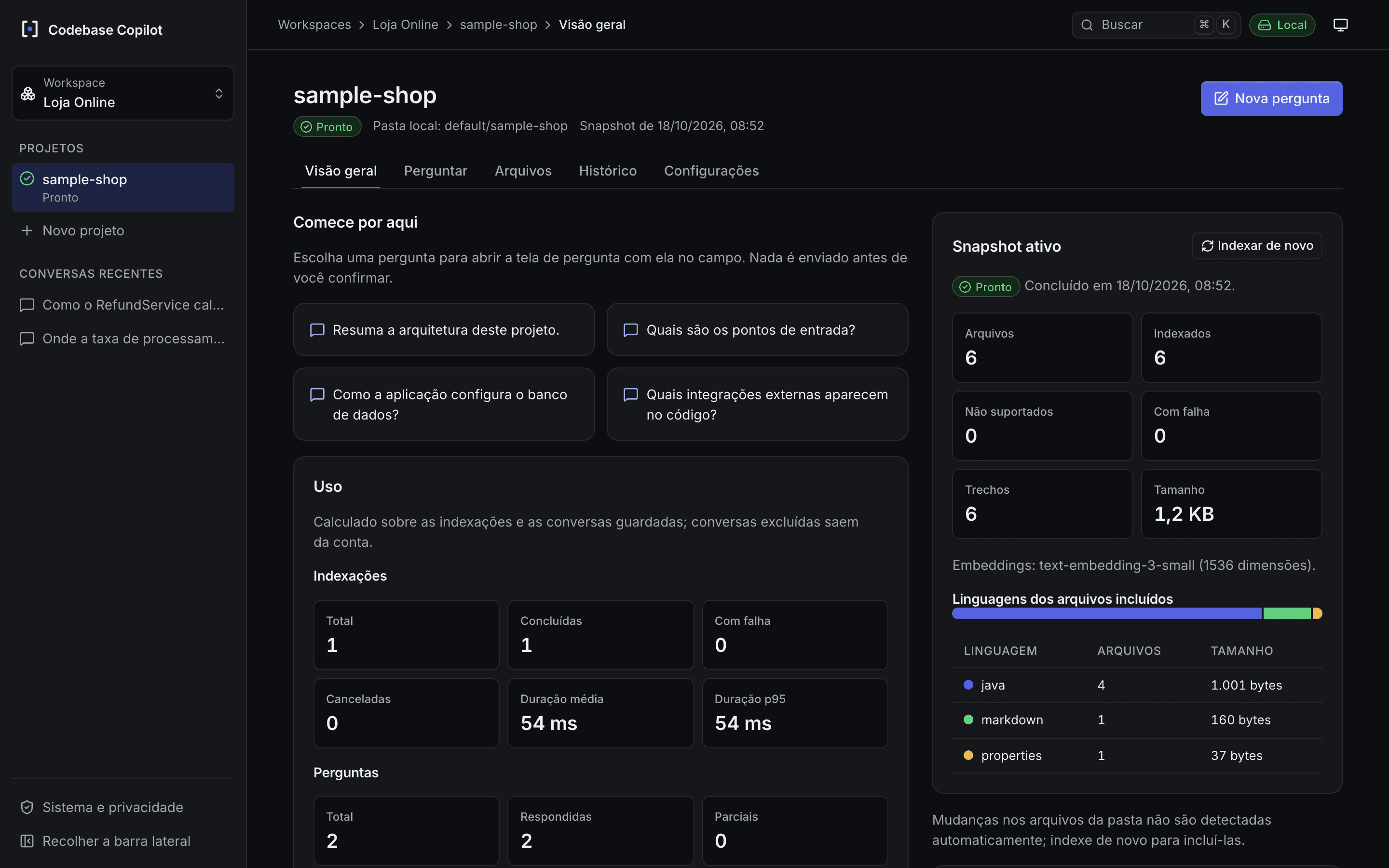Click the Indexar de novo button

coord(1257,246)
